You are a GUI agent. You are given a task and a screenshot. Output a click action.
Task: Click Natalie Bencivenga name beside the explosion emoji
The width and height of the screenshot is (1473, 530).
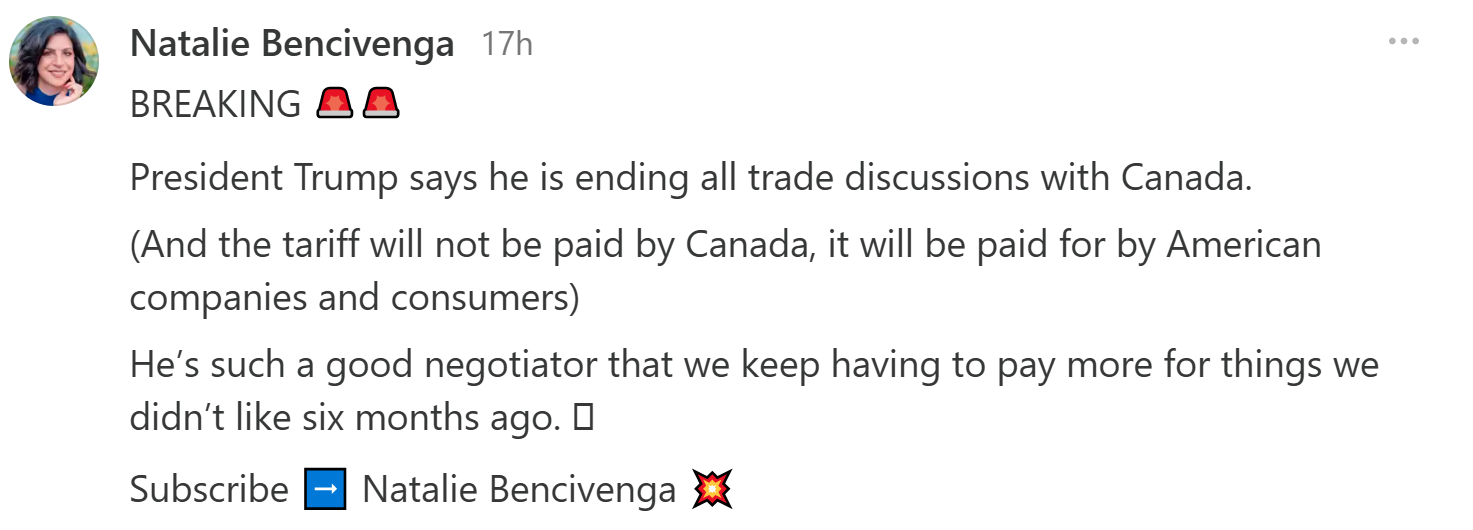point(519,490)
